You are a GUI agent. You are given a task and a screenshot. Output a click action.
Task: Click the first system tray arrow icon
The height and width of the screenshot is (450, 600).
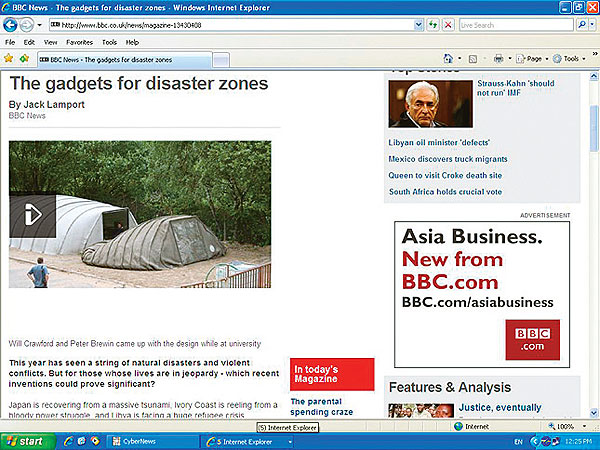coord(535,442)
